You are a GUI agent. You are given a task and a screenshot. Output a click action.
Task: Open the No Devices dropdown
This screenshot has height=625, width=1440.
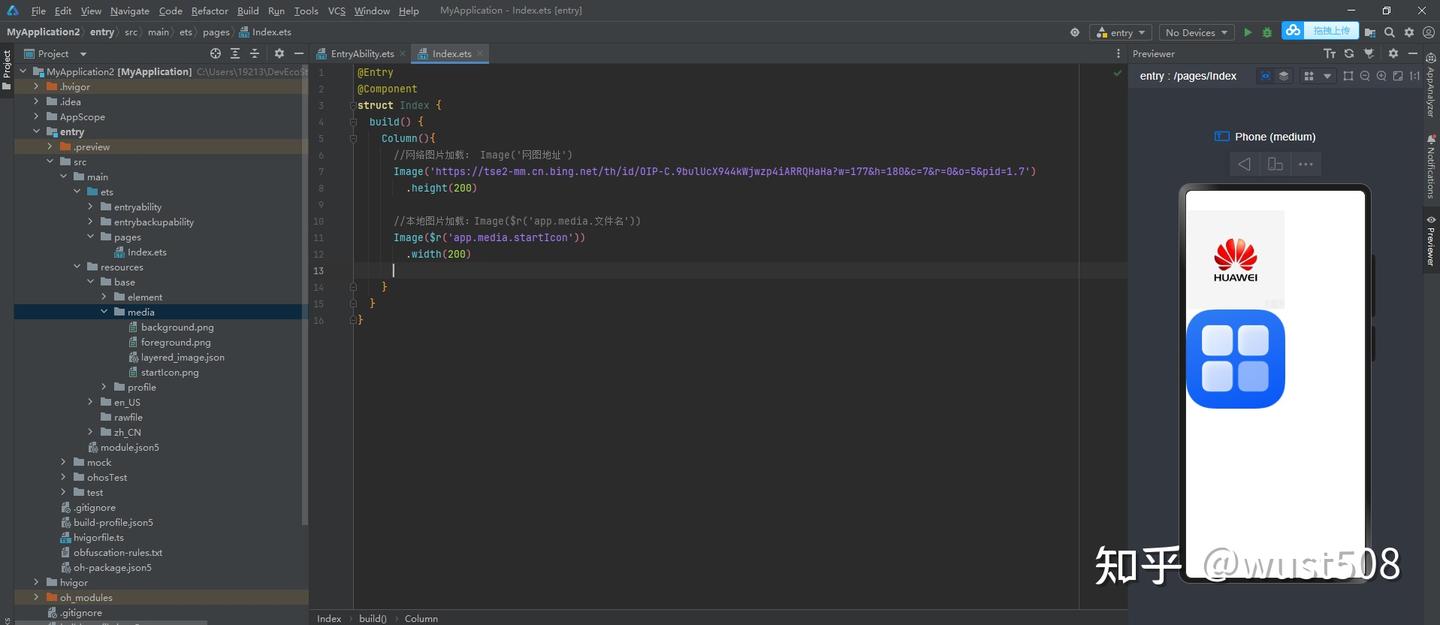click(1196, 32)
